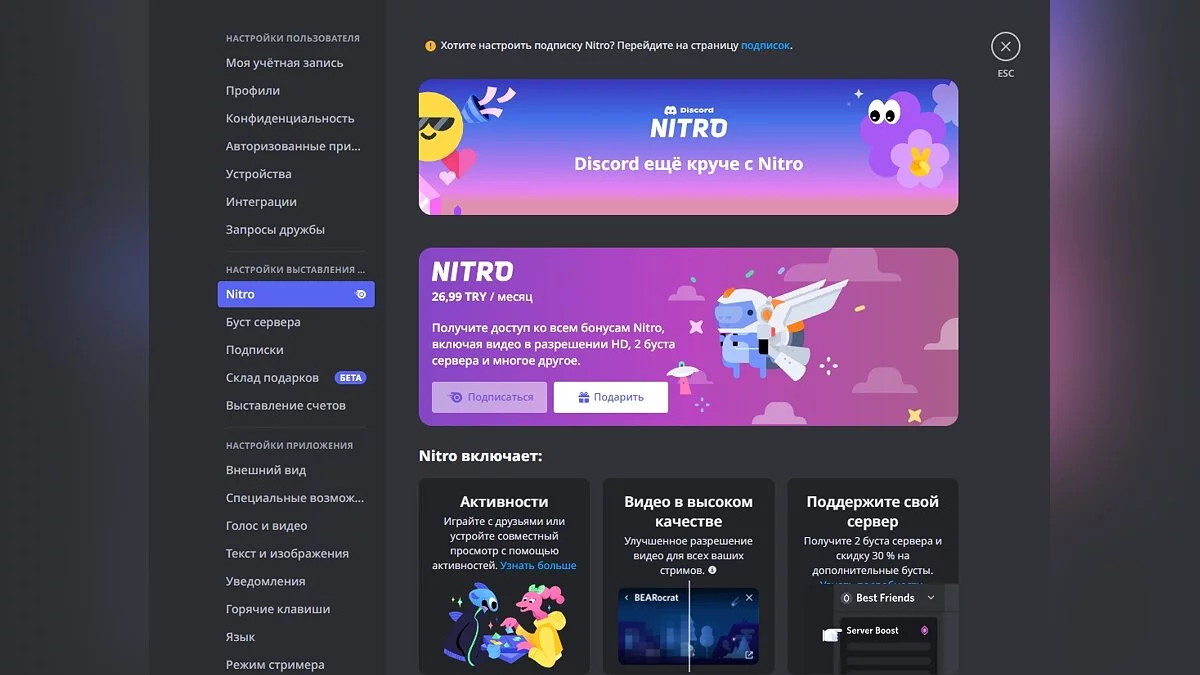
Task: Click the Nitro включает: heading
Action: point(481,456)
